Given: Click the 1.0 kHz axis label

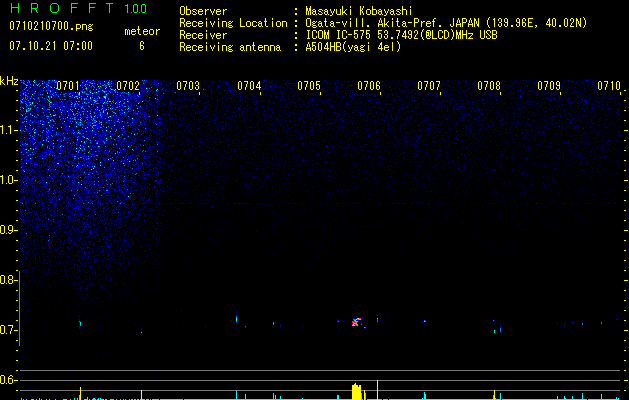Looking at the screenshot, I should coord(9,180).
